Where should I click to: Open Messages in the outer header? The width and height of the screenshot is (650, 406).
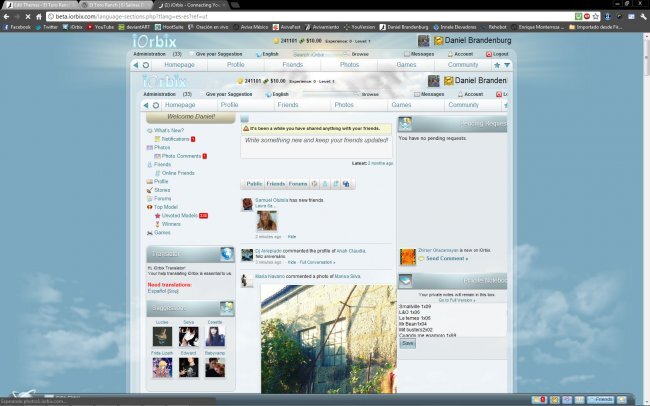point(419,54)
